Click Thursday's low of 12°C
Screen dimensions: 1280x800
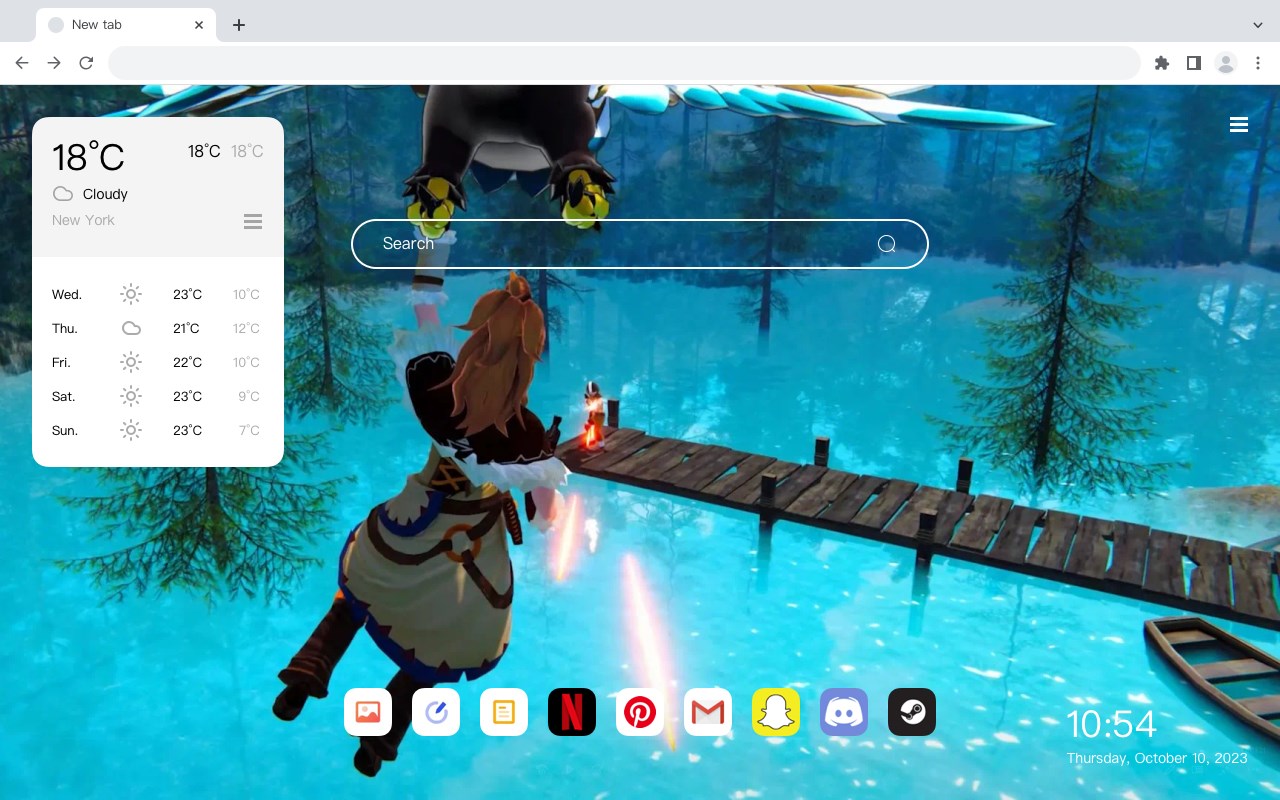[247, 328]
